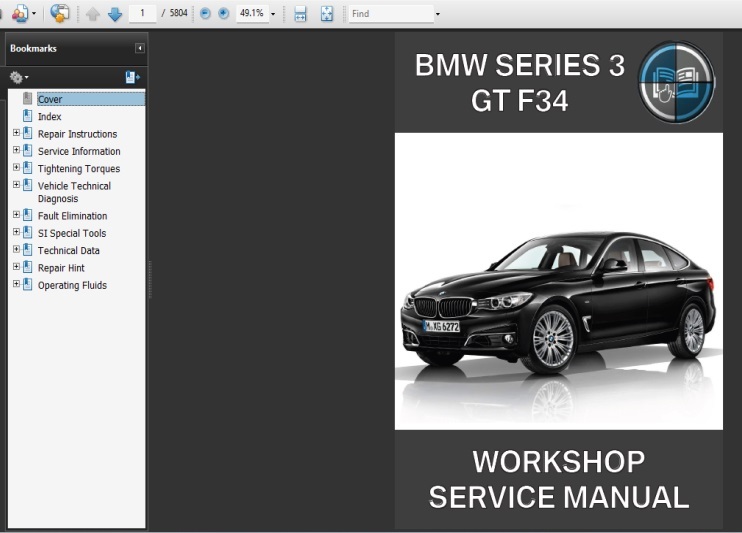The height and width of the screenshot is (533, 742).
Task: Open the Find options dropdown arrow
Action: tap(438, 14)
